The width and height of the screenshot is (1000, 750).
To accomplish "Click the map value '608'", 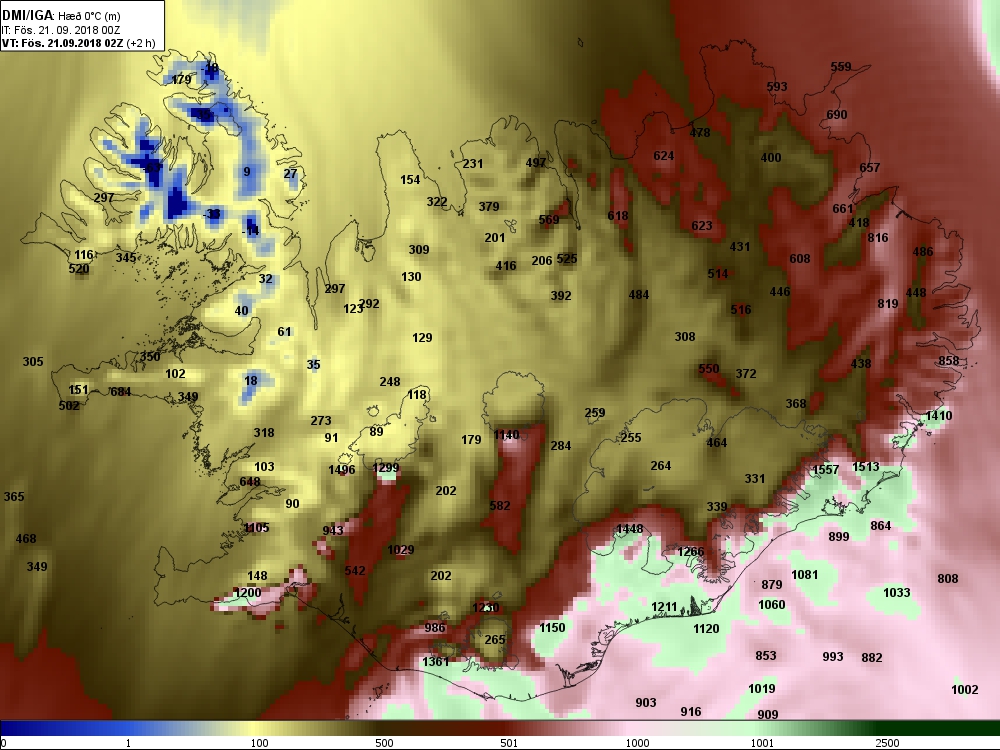I will tap(800, 259).
